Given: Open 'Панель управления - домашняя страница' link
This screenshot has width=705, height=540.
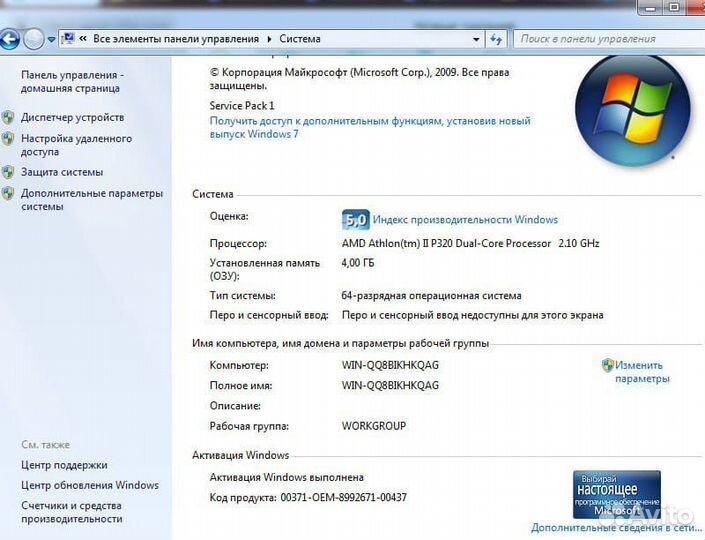Looking at the screenshot, I should click(72, 81).
